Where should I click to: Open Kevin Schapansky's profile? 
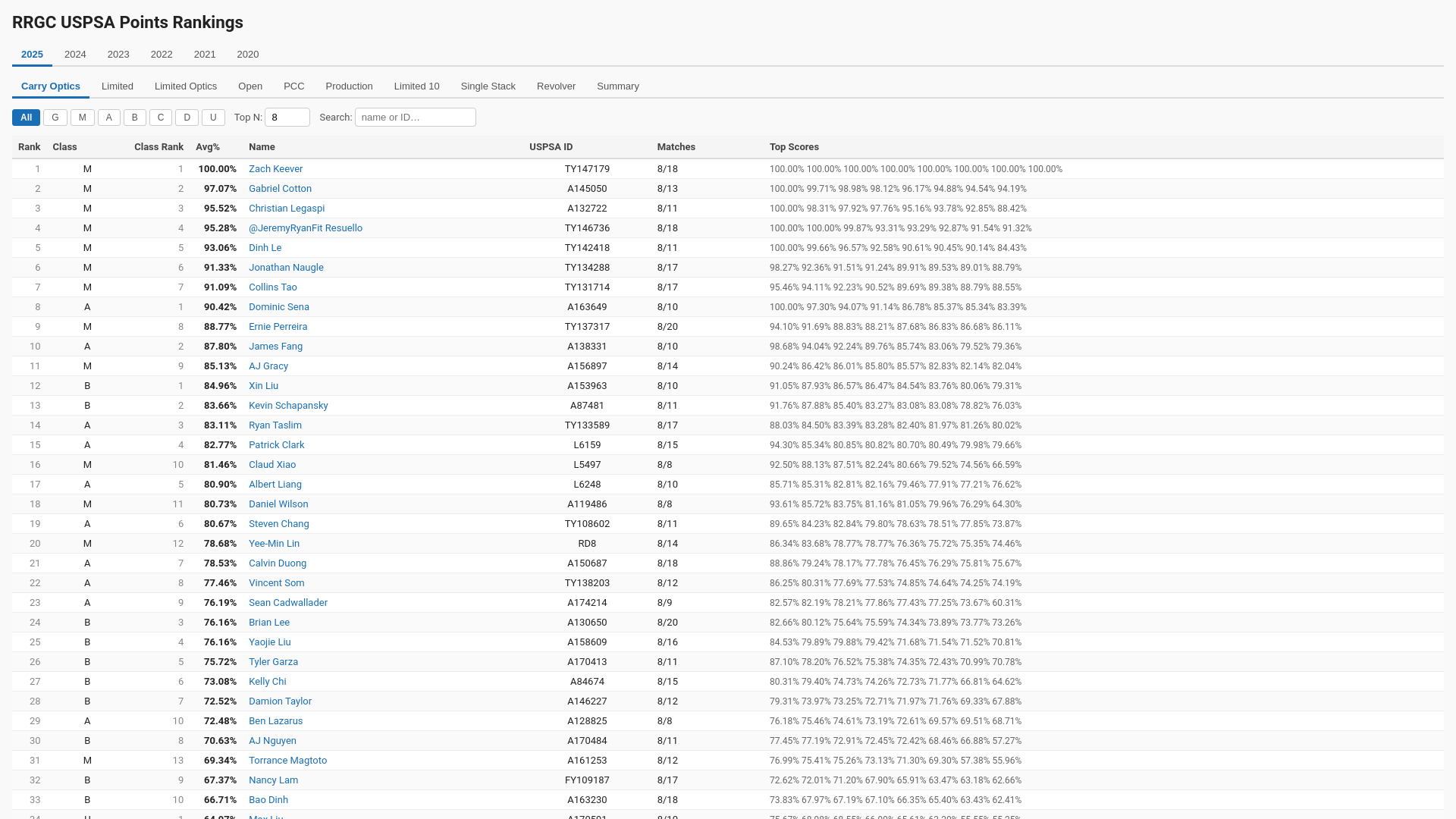pyautogui.click(x=288, y=406)
